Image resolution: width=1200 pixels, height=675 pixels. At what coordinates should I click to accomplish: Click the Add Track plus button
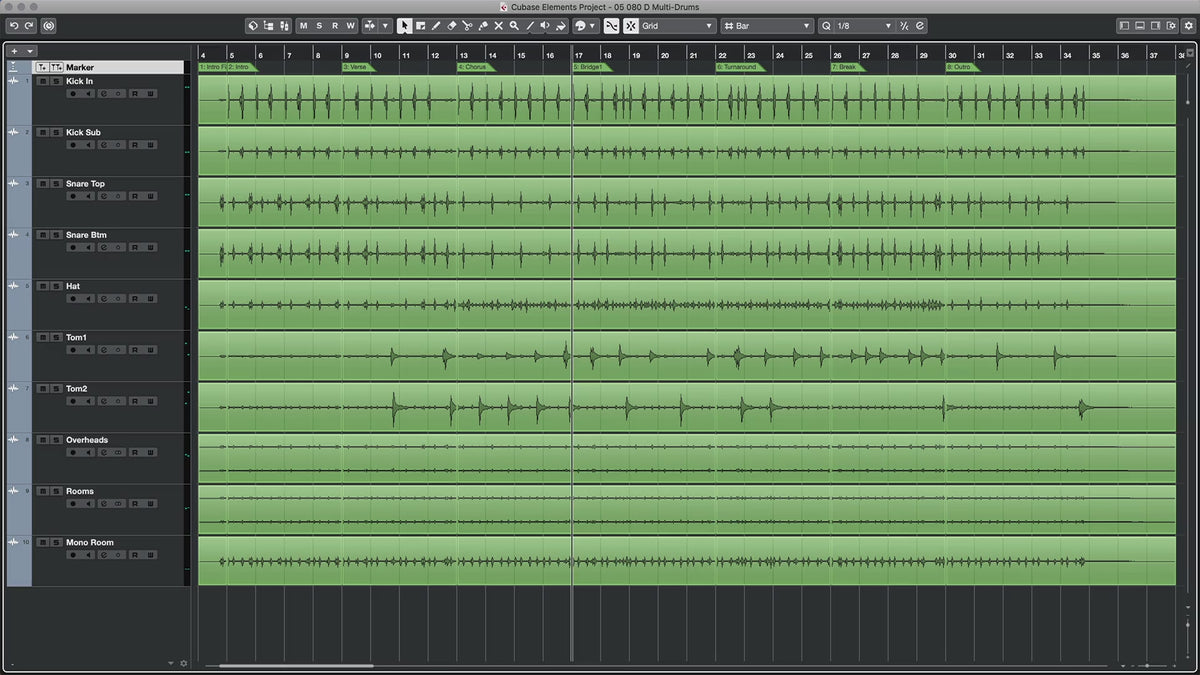tap(14, 51)
